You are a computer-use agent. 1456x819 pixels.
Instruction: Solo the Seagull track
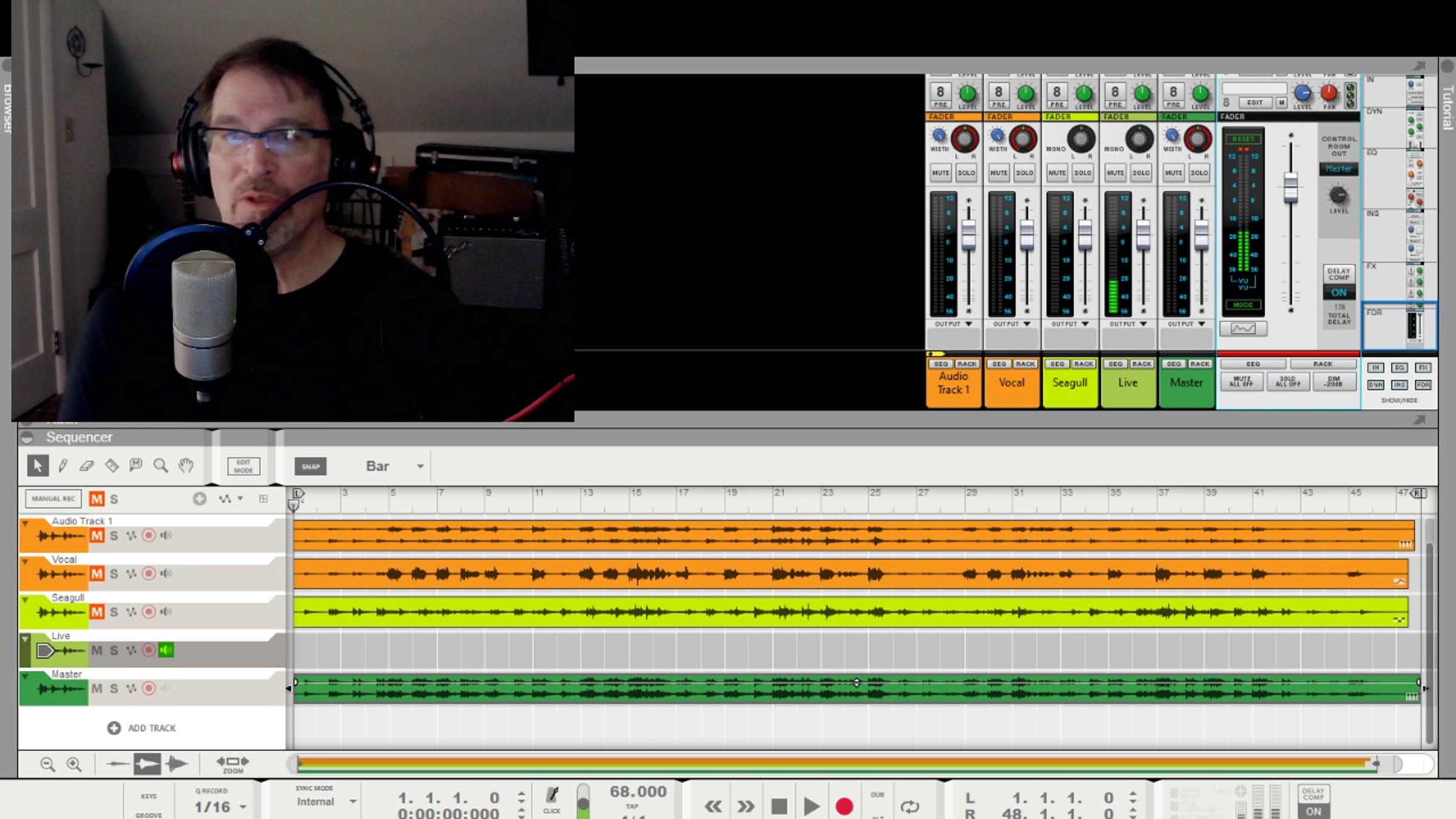pyautogui.click(x=114, y=612)
